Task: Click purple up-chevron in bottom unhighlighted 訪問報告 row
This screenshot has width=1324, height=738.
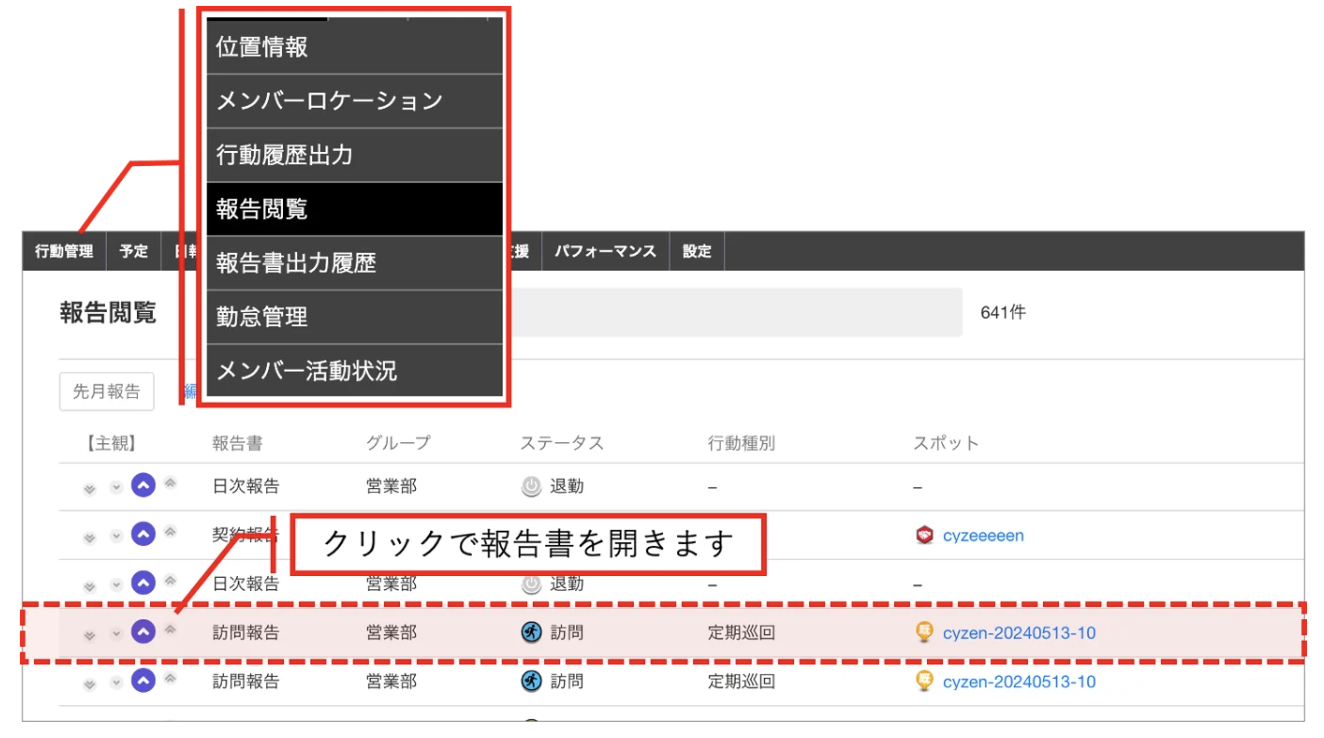Action: click(x=143, y=681)
